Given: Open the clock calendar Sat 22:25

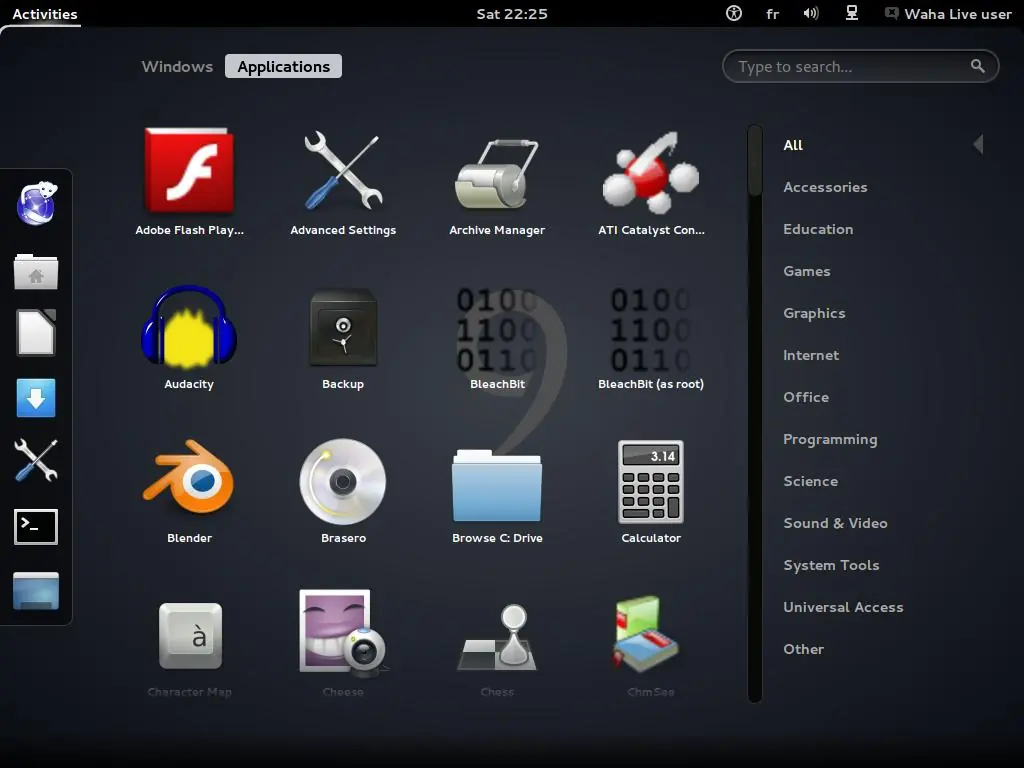Looking at the screenshot, I should [x=512, y=14].
